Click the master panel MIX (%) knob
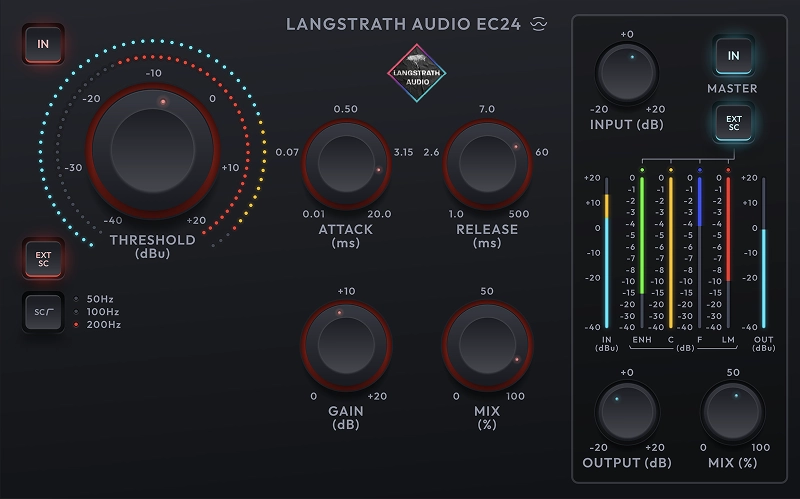The width and height of the screenshot is (800, 499). [733, 412]
